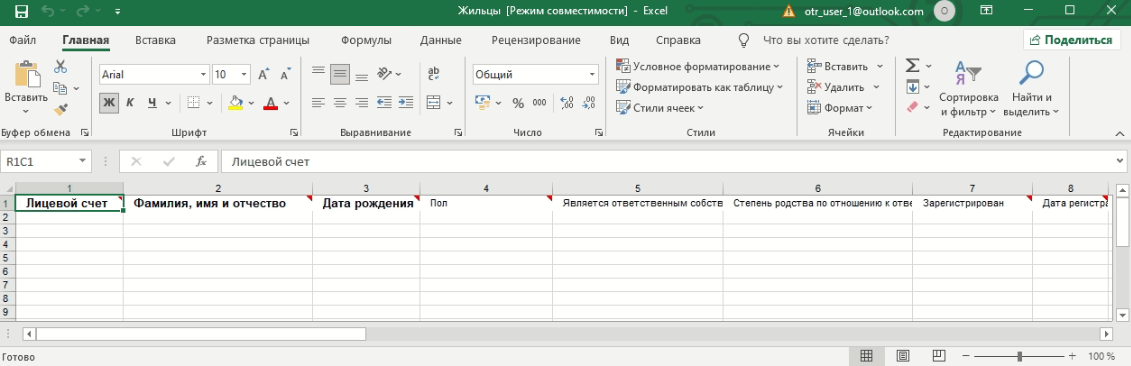Open Сортировка и фильтр menu
Image resolution: width=1131 pixels, height=366 pixels.
tap(969, 89)
